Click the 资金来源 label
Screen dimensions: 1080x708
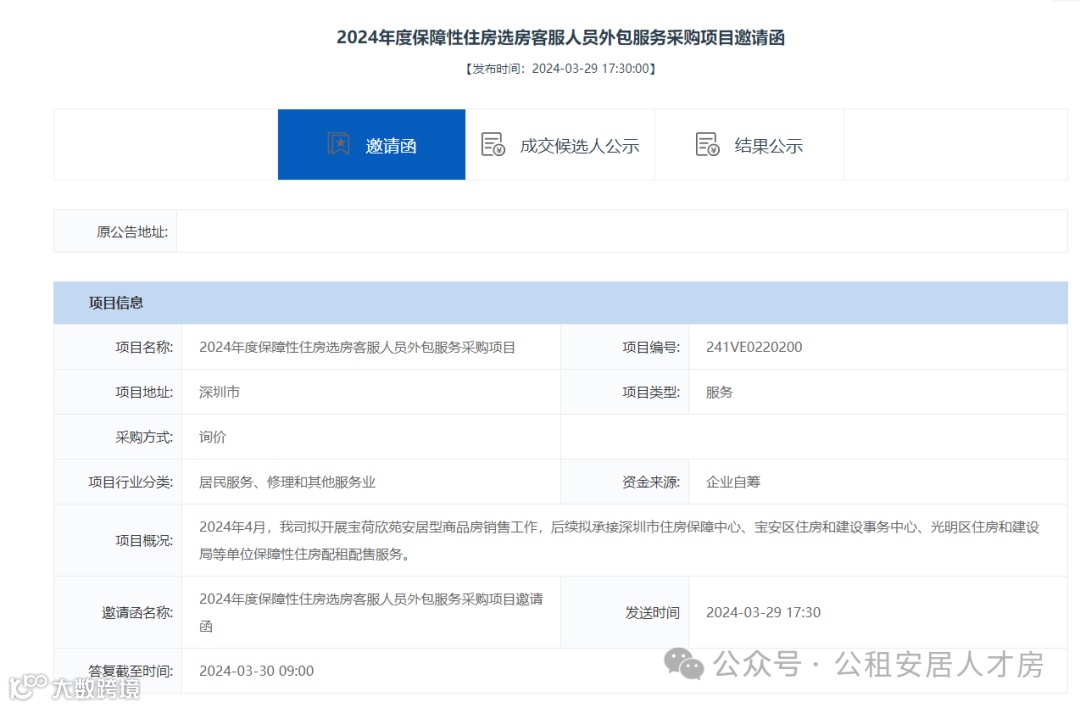pos(651,482)
